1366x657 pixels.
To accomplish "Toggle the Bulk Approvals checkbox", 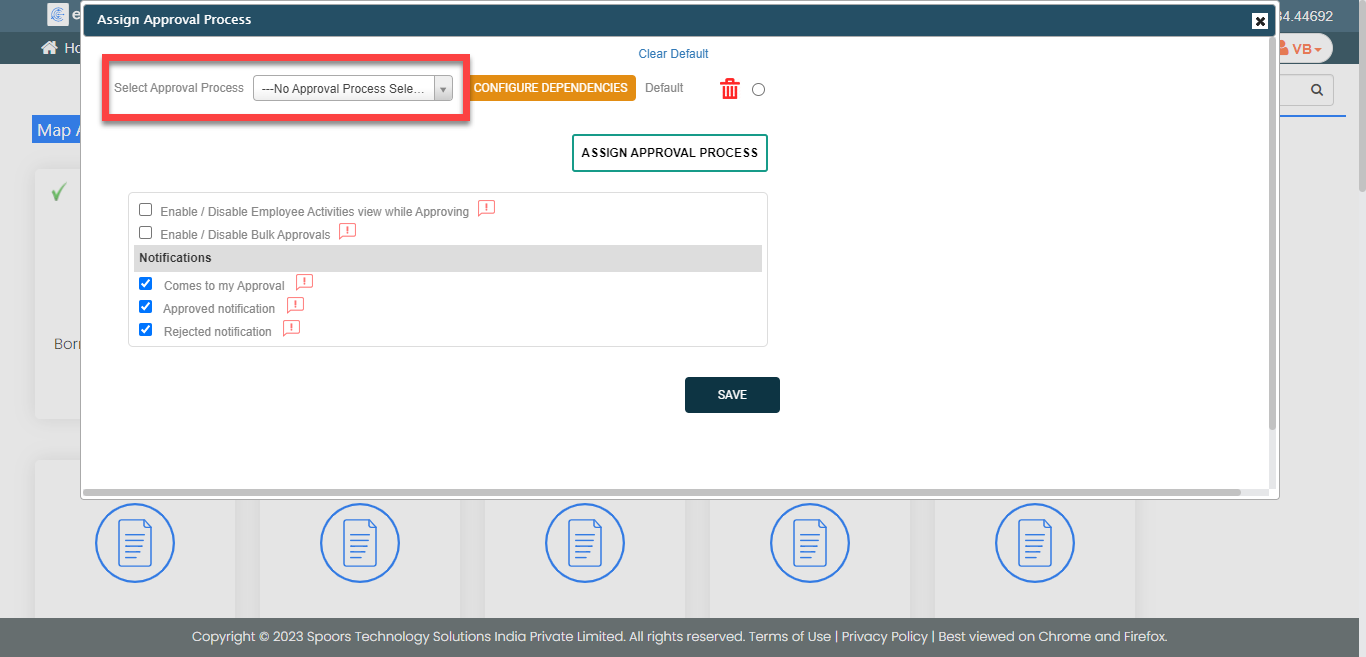I will pos(146,233).
